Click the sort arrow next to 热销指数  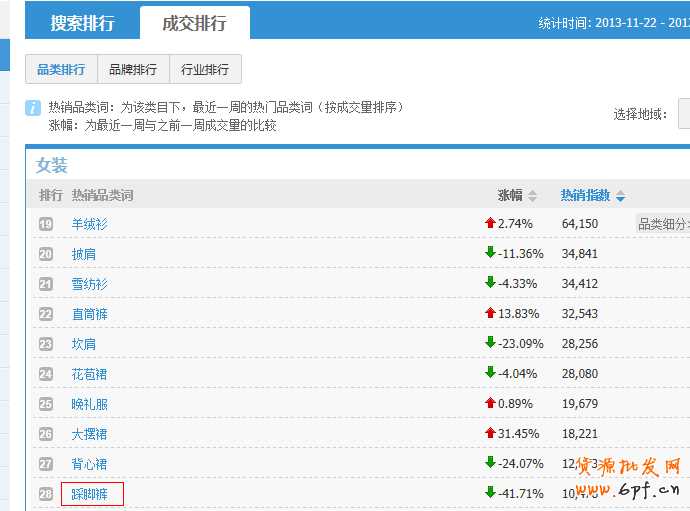[621, 196]
